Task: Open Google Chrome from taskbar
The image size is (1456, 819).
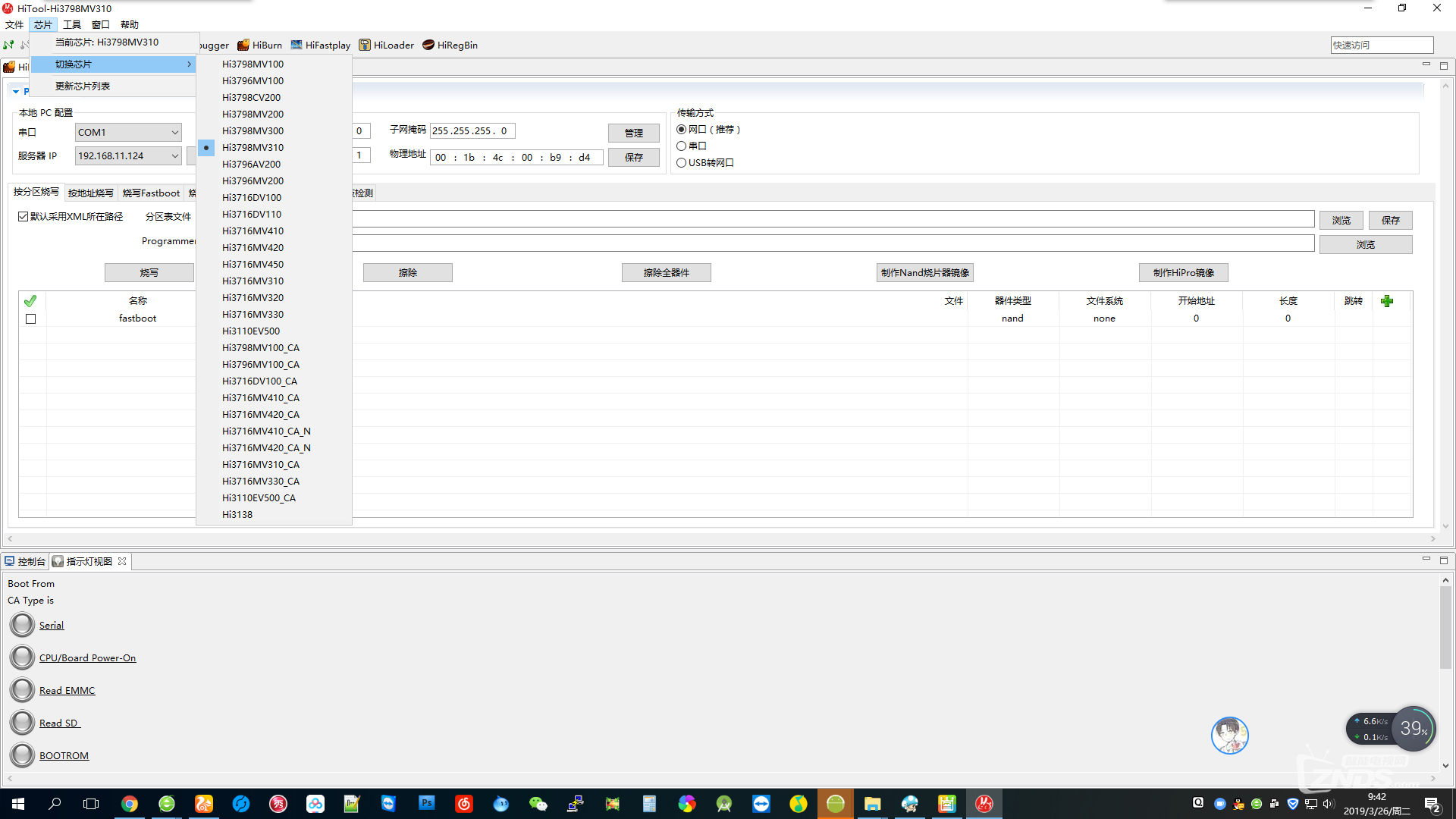Action: point(130,804)
